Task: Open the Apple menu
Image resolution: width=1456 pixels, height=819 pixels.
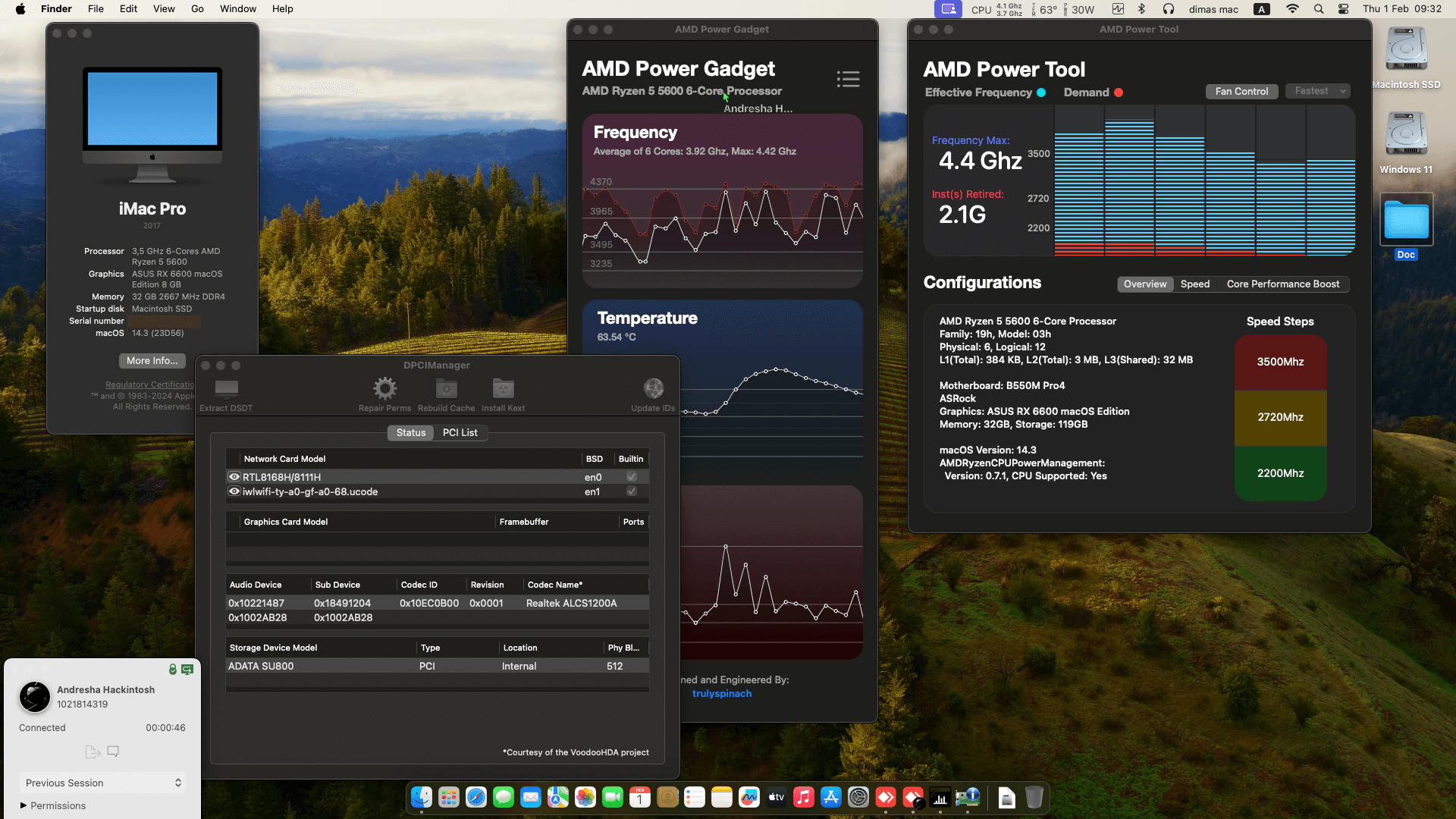Action: click(x=20, y=9)
